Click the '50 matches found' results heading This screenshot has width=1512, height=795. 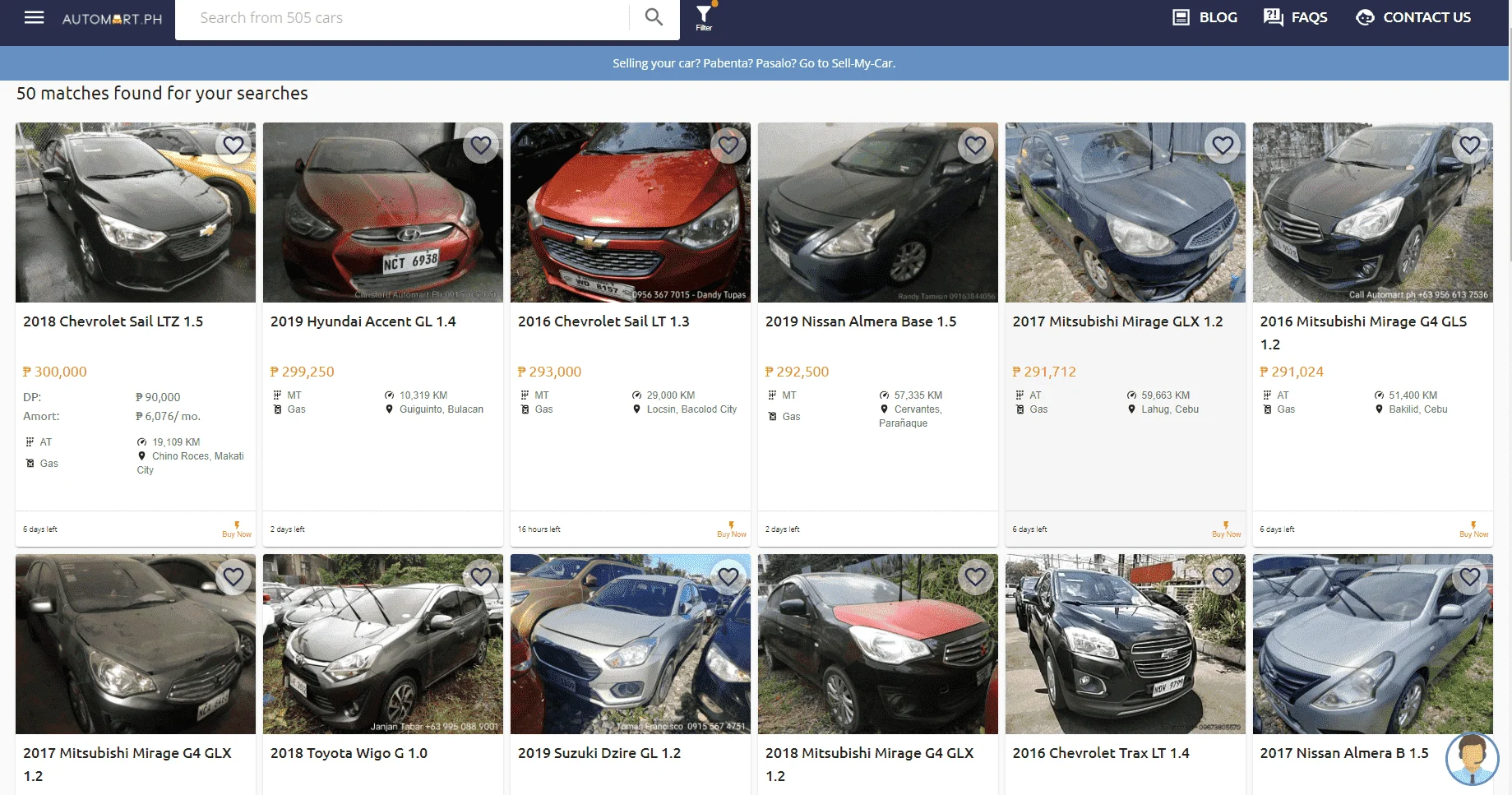[x=162, y=94]
